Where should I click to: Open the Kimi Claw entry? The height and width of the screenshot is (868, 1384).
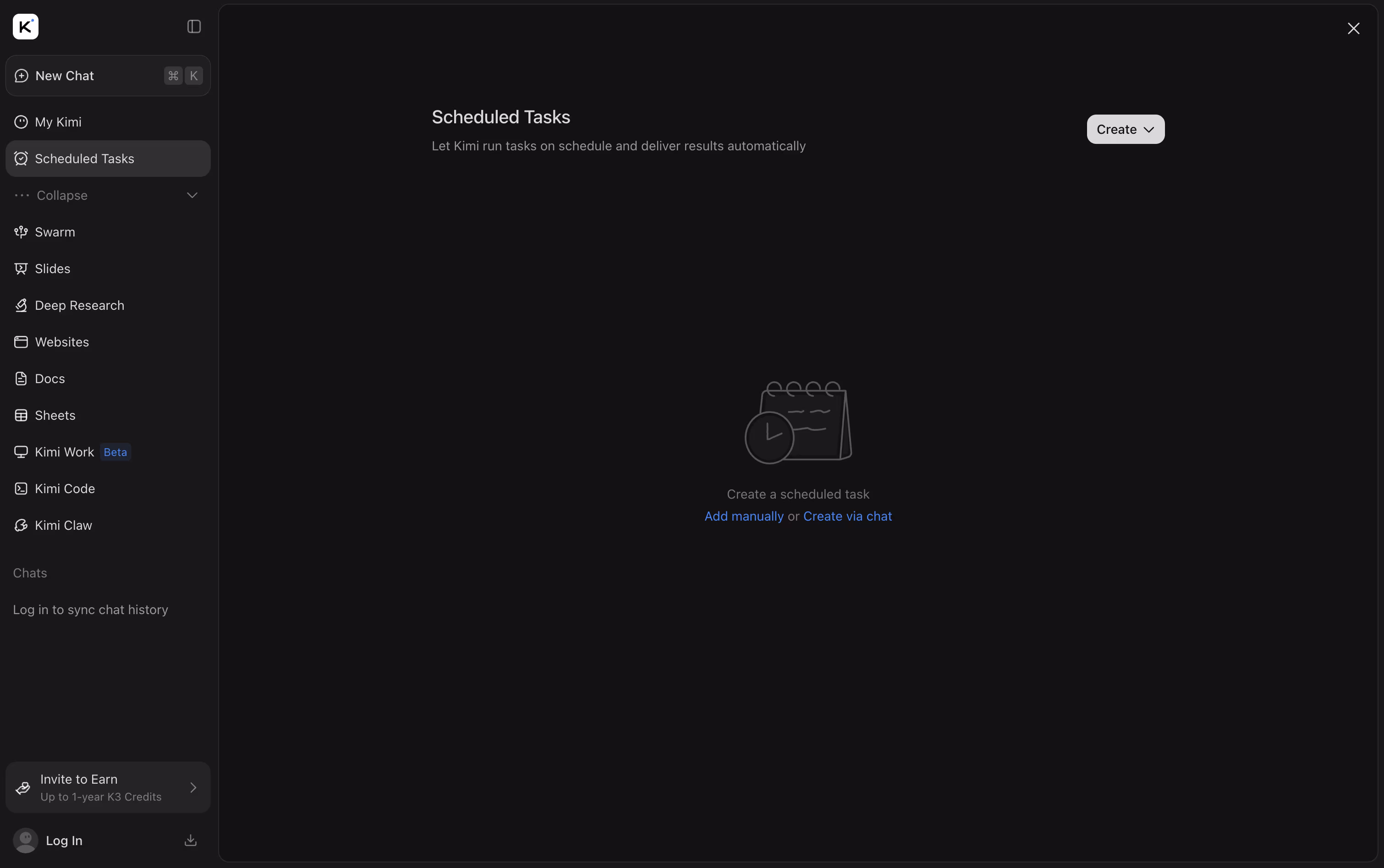108,525
